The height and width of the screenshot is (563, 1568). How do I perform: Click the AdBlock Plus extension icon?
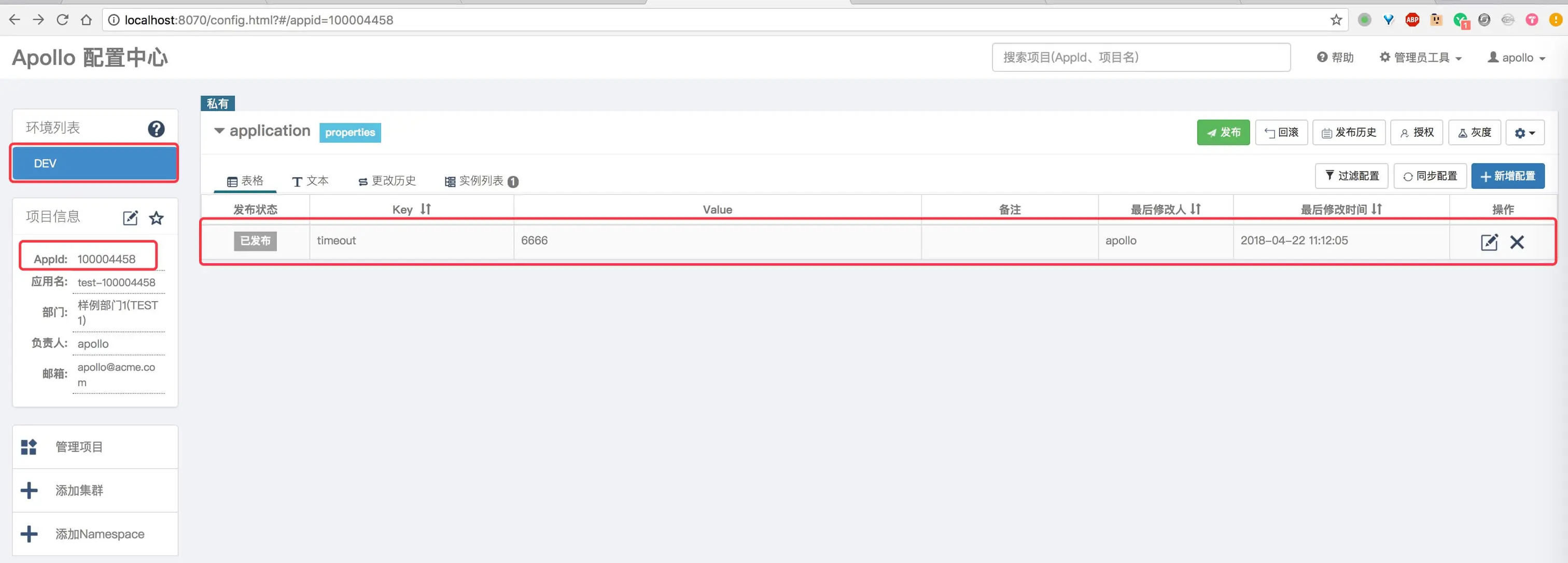(1412, 20)
